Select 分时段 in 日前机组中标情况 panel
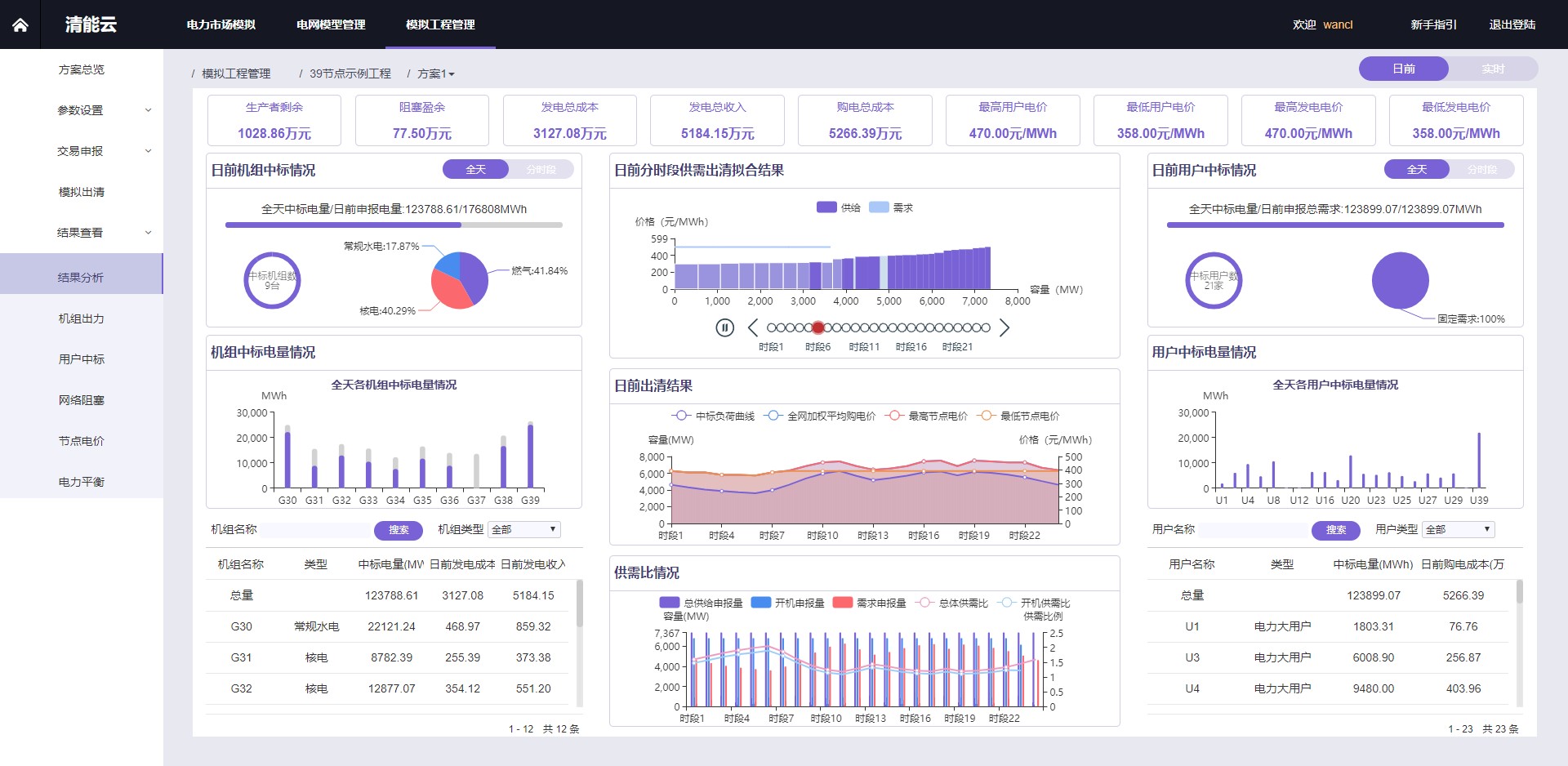This screenshot has height=766, width=1568. [x=541, y=169]
